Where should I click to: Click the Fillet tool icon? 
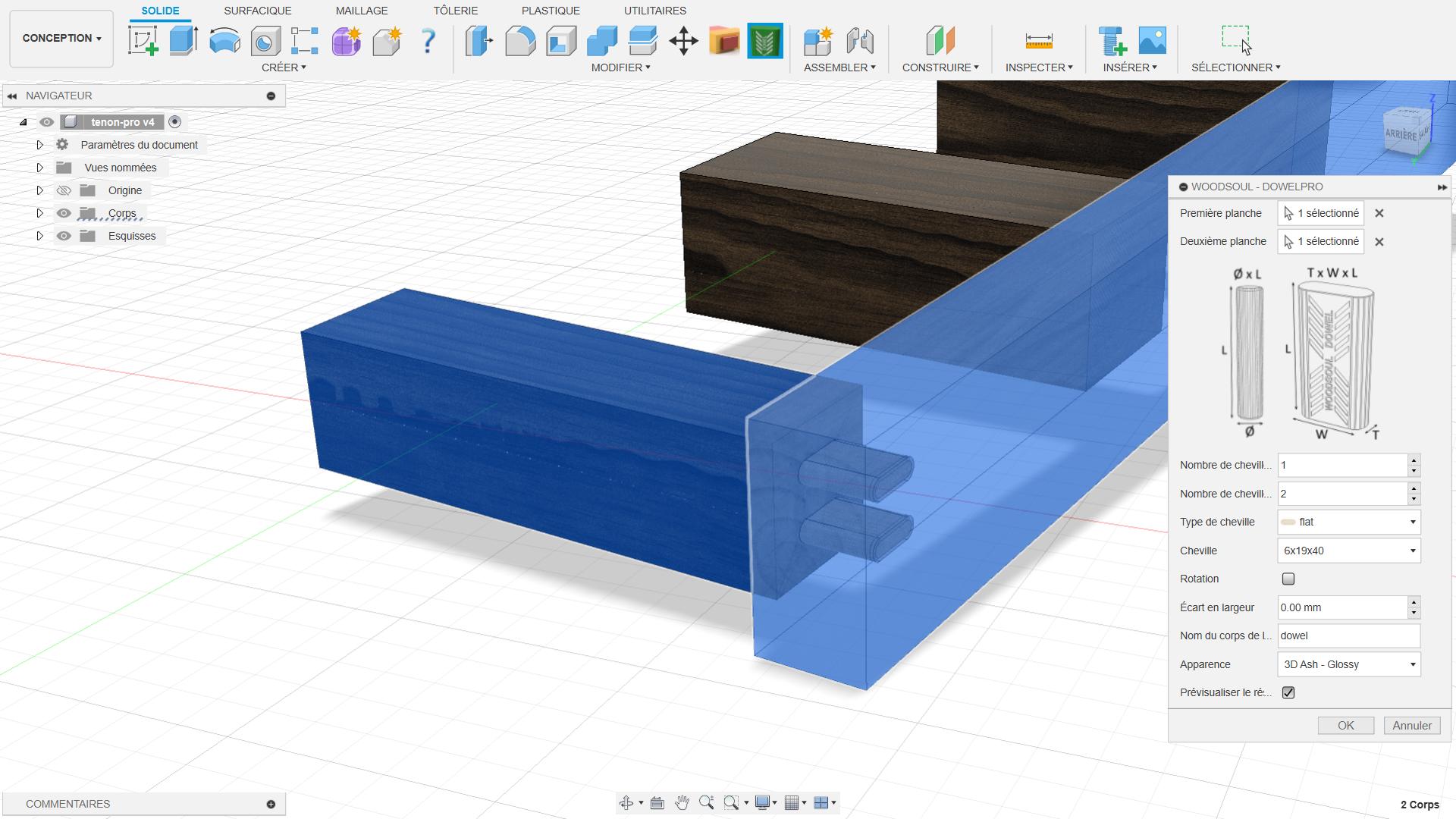[520, 41]
